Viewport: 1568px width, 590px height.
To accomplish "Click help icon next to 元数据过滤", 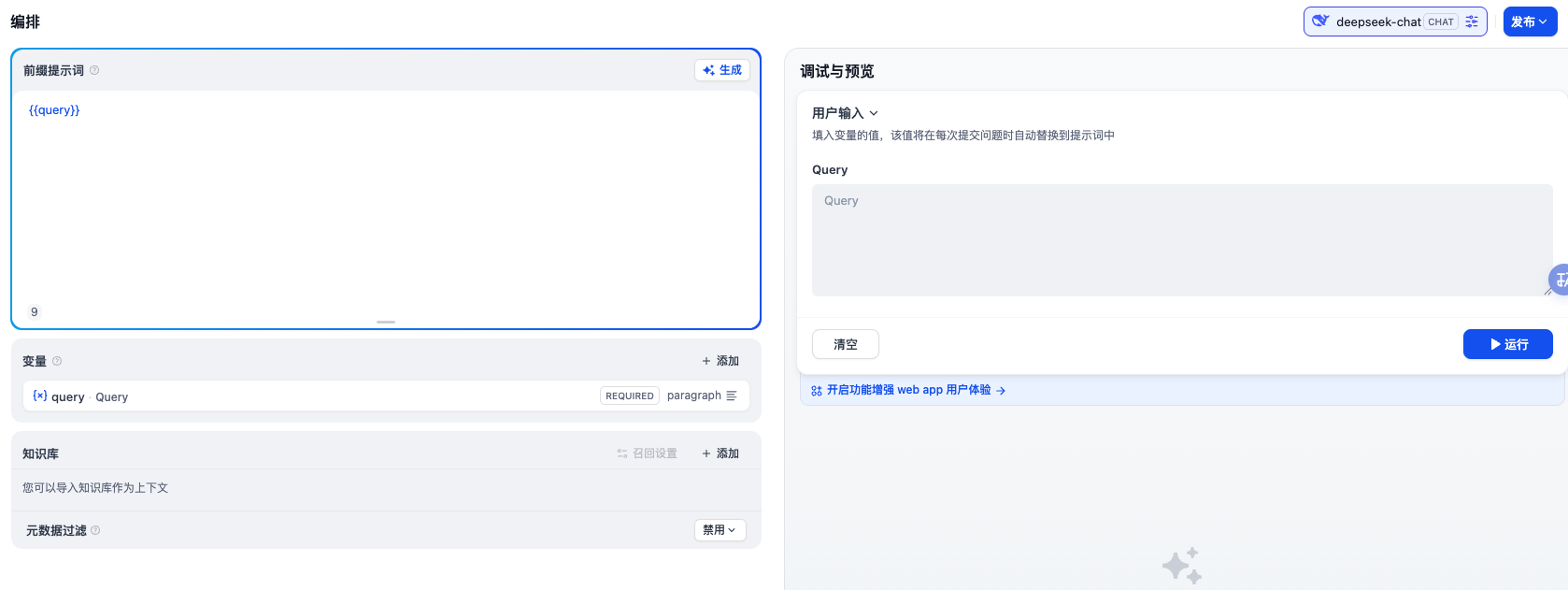I will tap(95, 530).
